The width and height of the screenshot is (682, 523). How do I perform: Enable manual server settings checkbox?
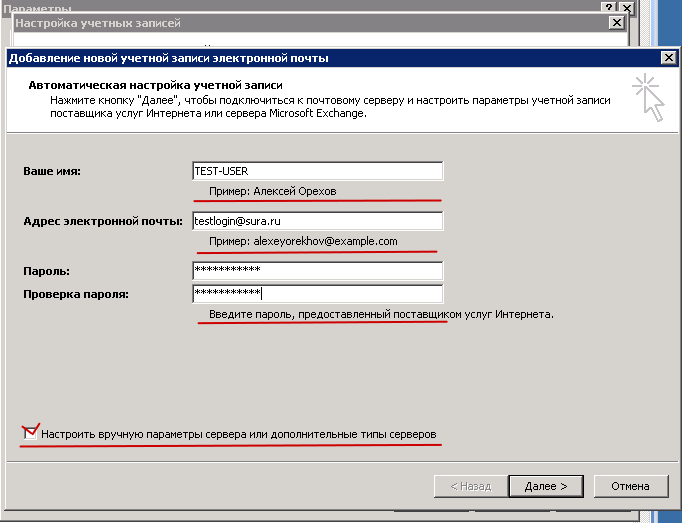coord(31,435)
